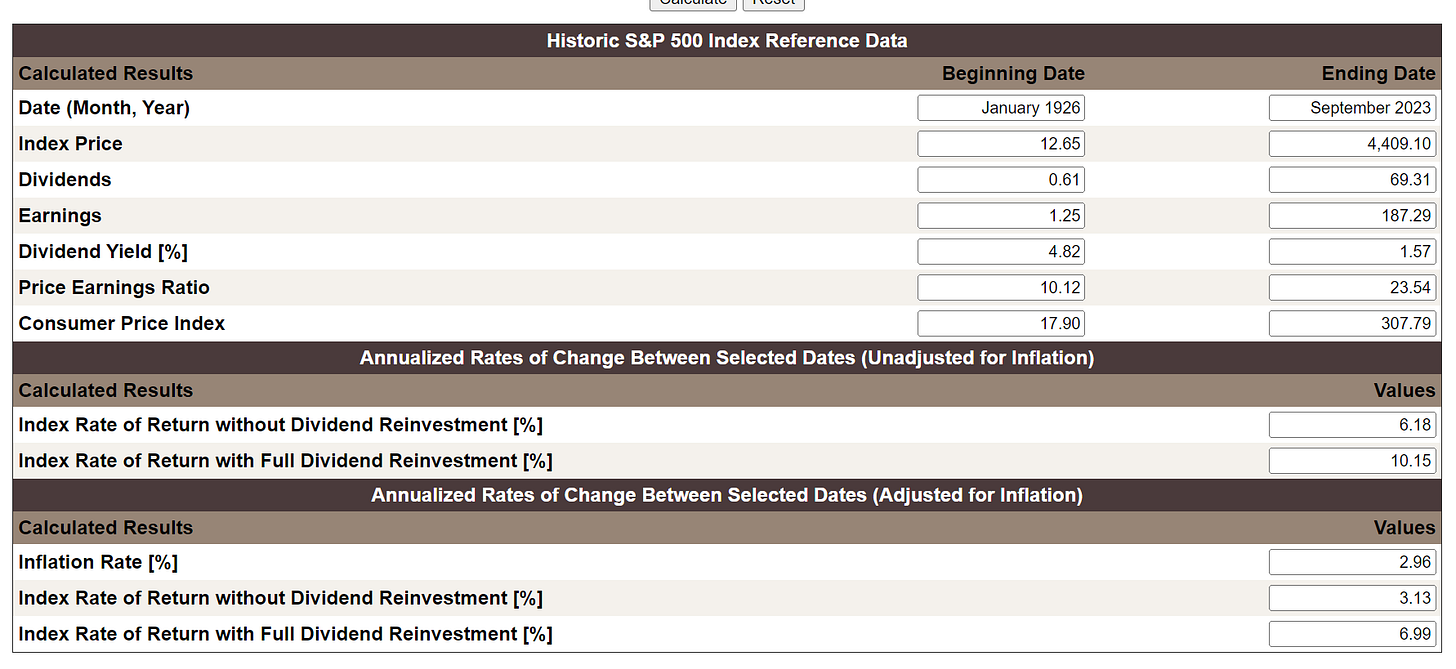Click the Beginning Date field showing January 1926

point(1001,108)
